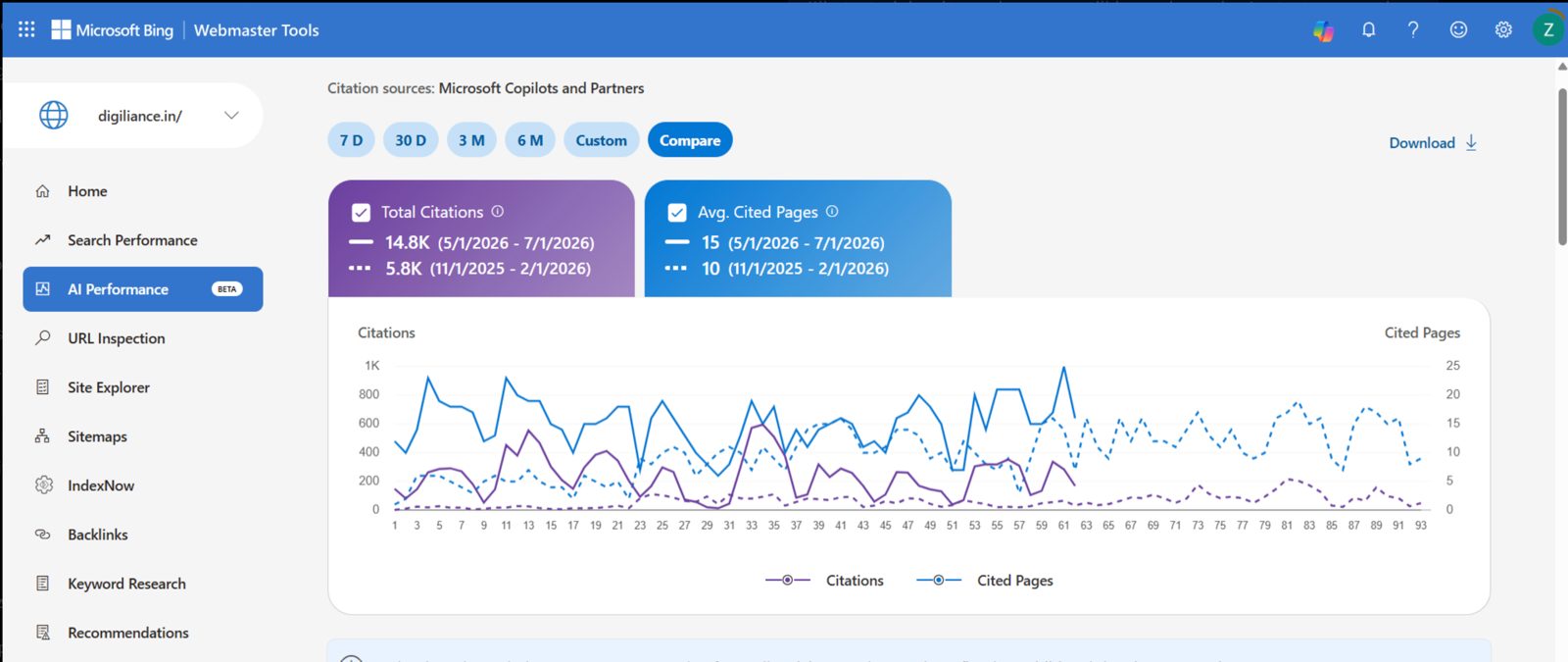Select the 3 M date range

[471, 140]
